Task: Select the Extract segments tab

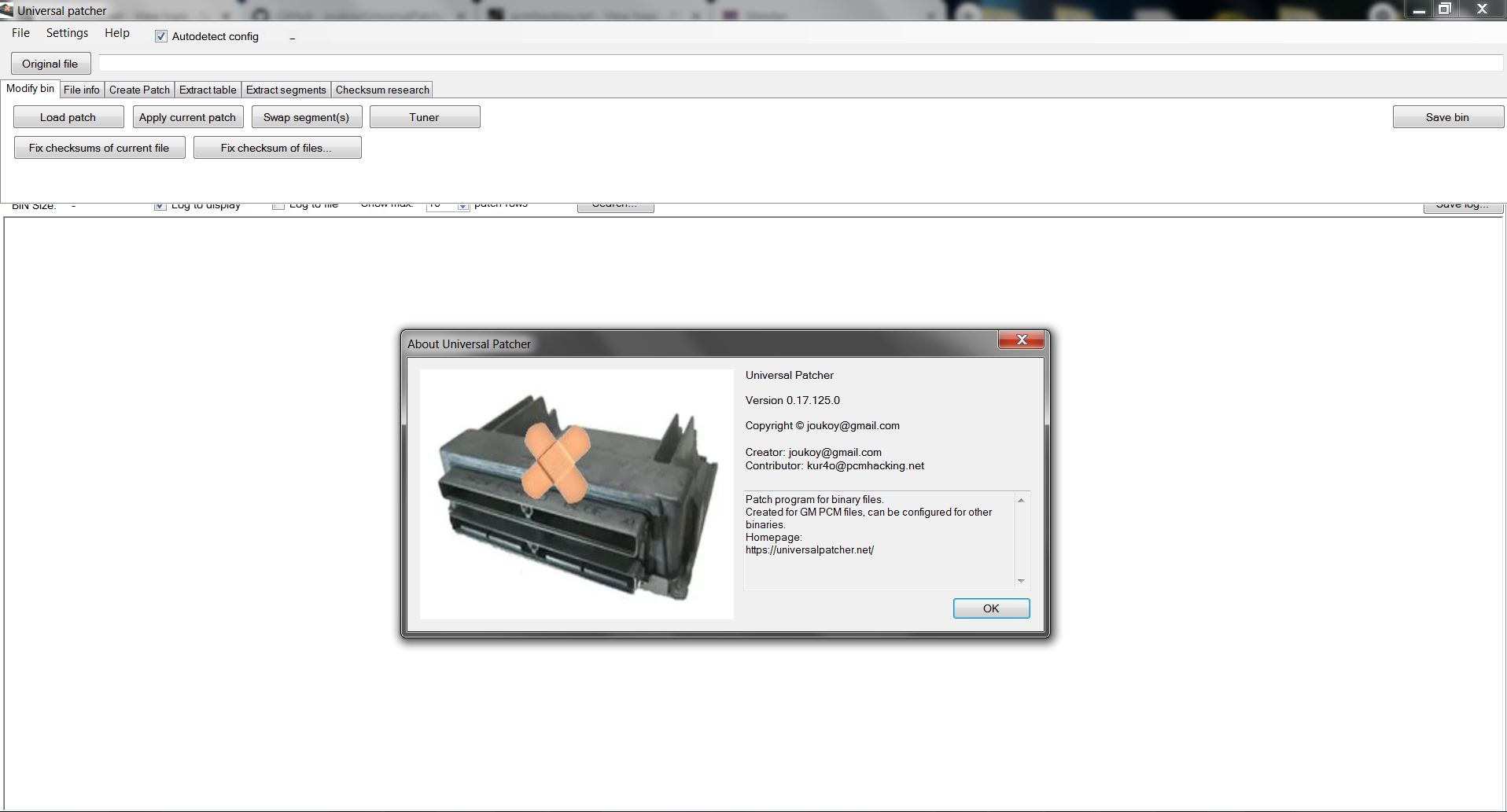Action: (286, 90)
